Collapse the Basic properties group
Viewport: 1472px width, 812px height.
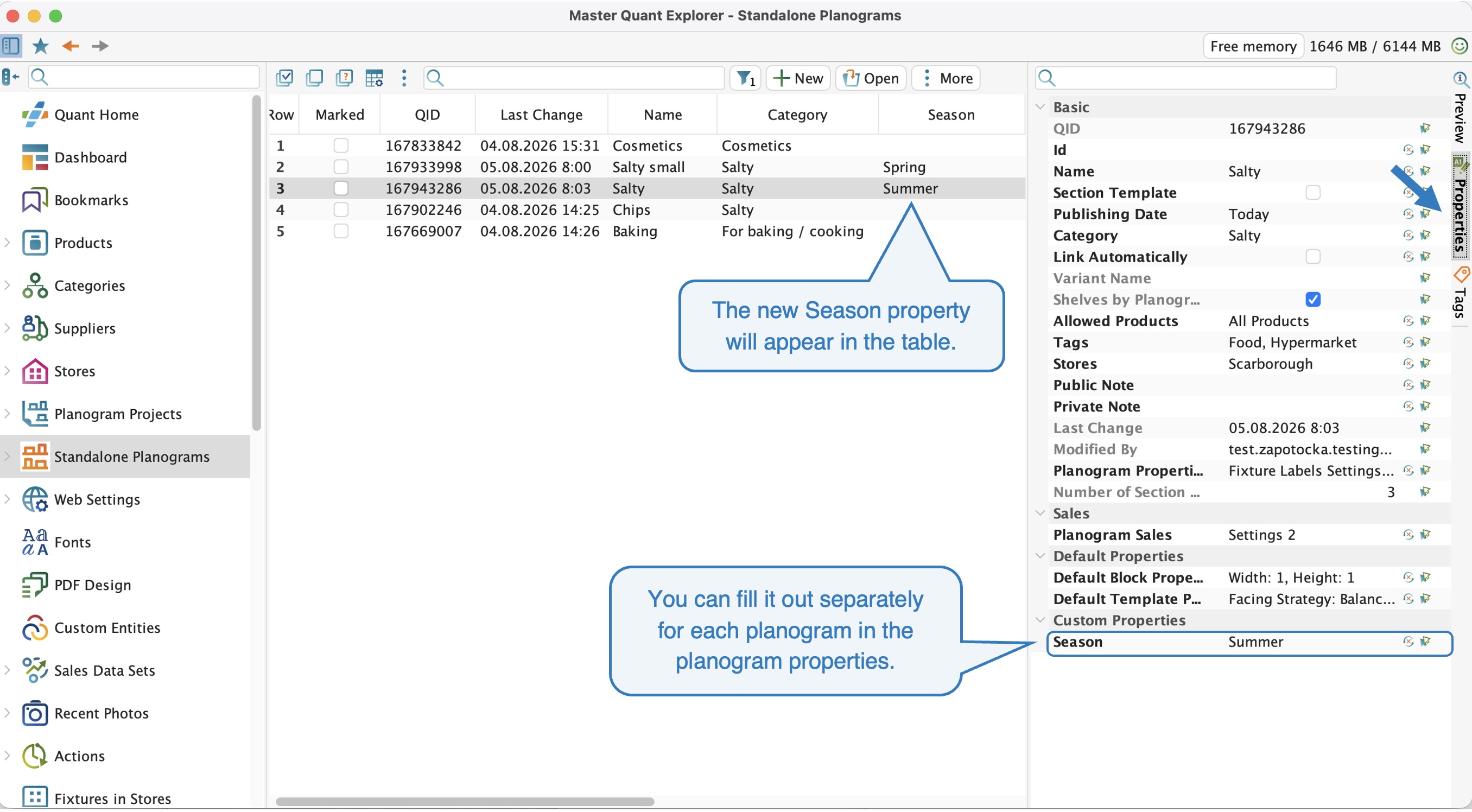coord(1040,107)
